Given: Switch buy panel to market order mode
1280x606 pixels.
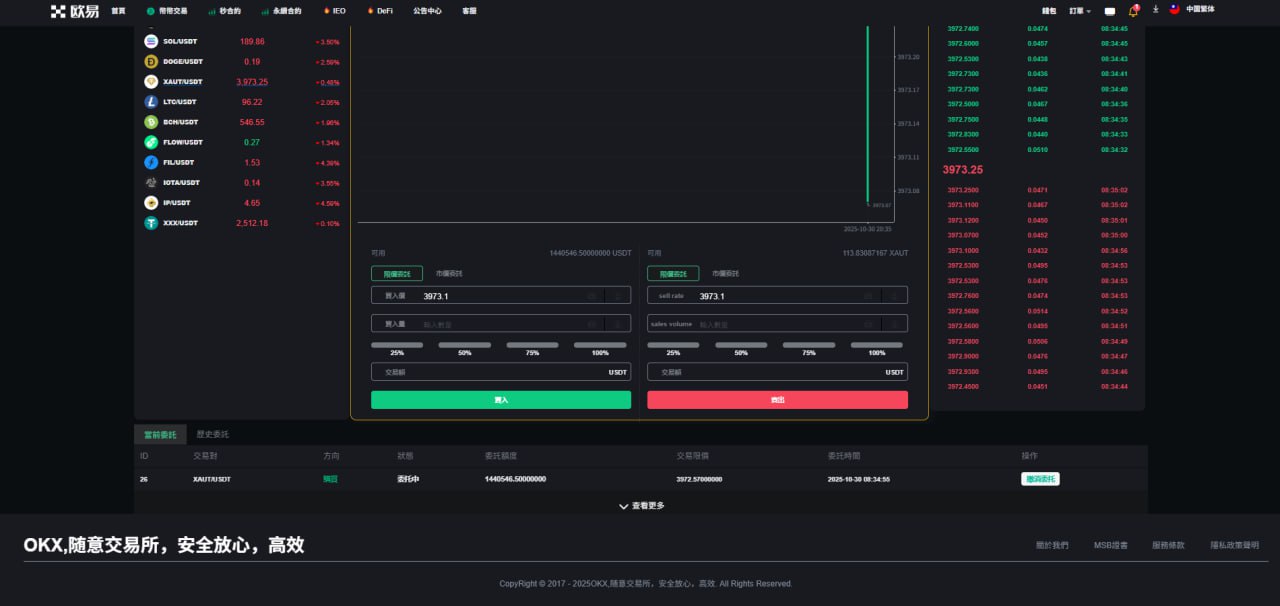Looking at the screenshot, I should pyautogui.click(x=449, y=273).
